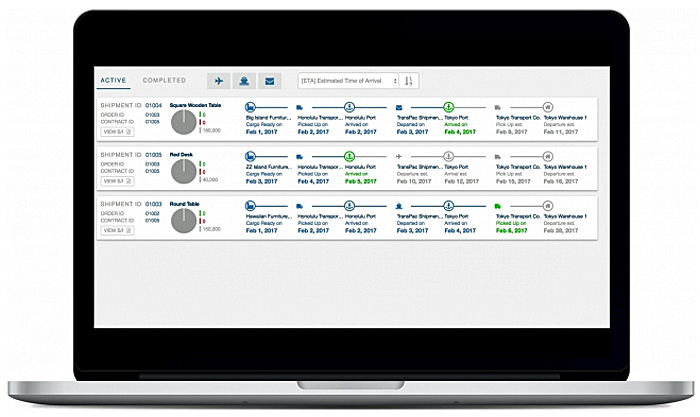Viewport: 700px width, 417px height.
Task: Click the pie chart for Red Desk
Action: [183, 171]
